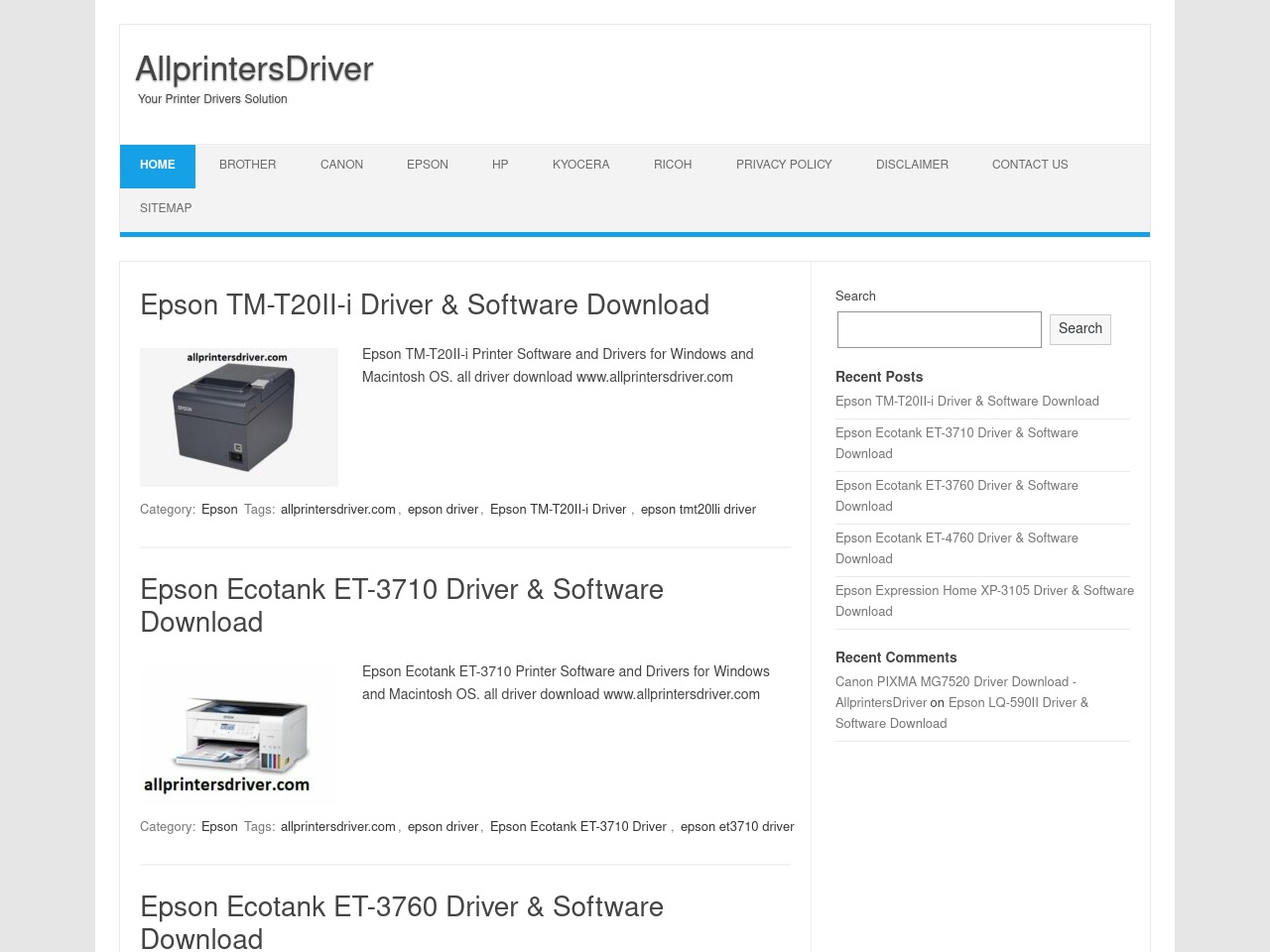Focus the sidebar search input field
Image resolution: width=1270 pixels, height=952 pixels.
coord(940,330)
